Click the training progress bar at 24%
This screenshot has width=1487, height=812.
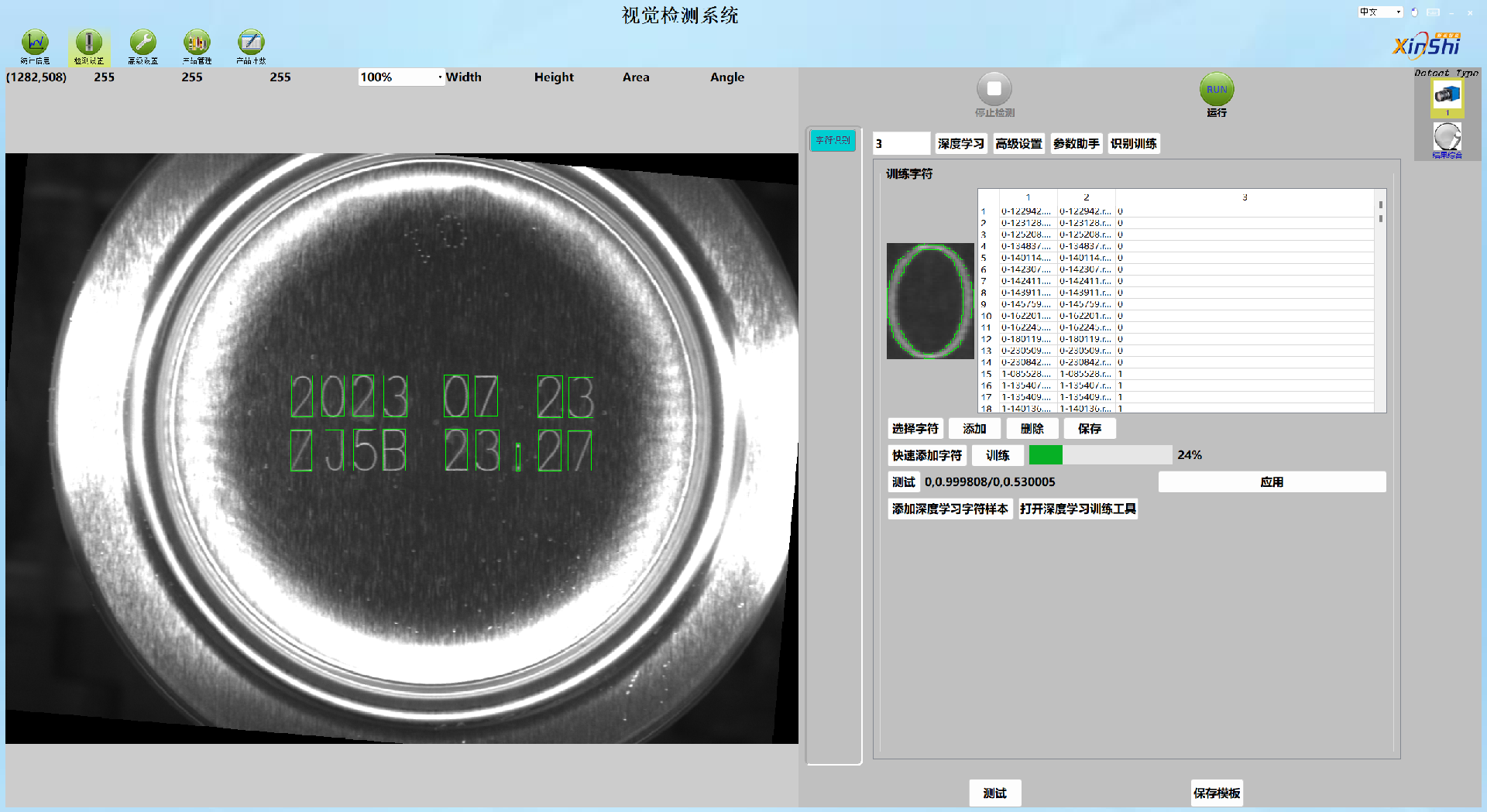(1100, 455)
